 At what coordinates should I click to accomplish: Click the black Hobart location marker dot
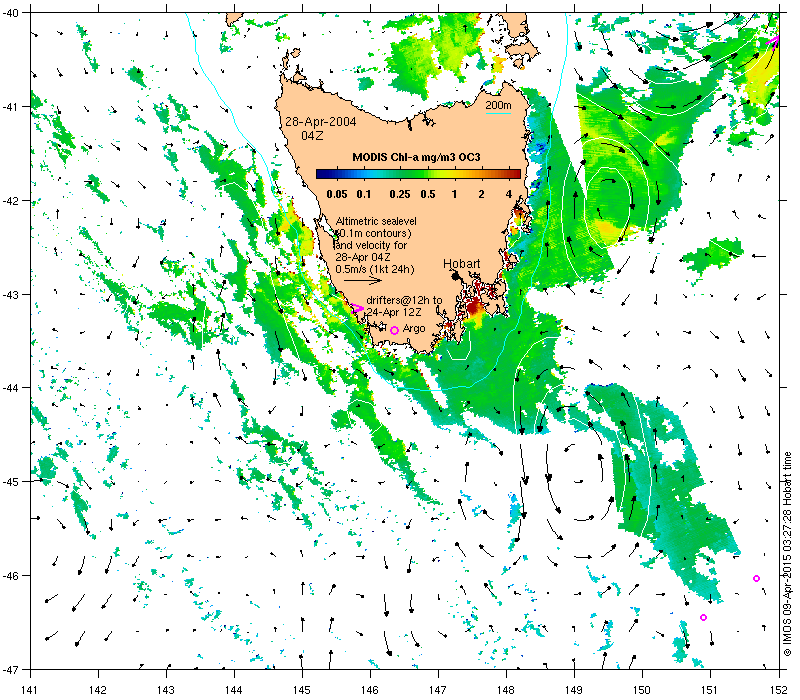(x=455, y=276)
